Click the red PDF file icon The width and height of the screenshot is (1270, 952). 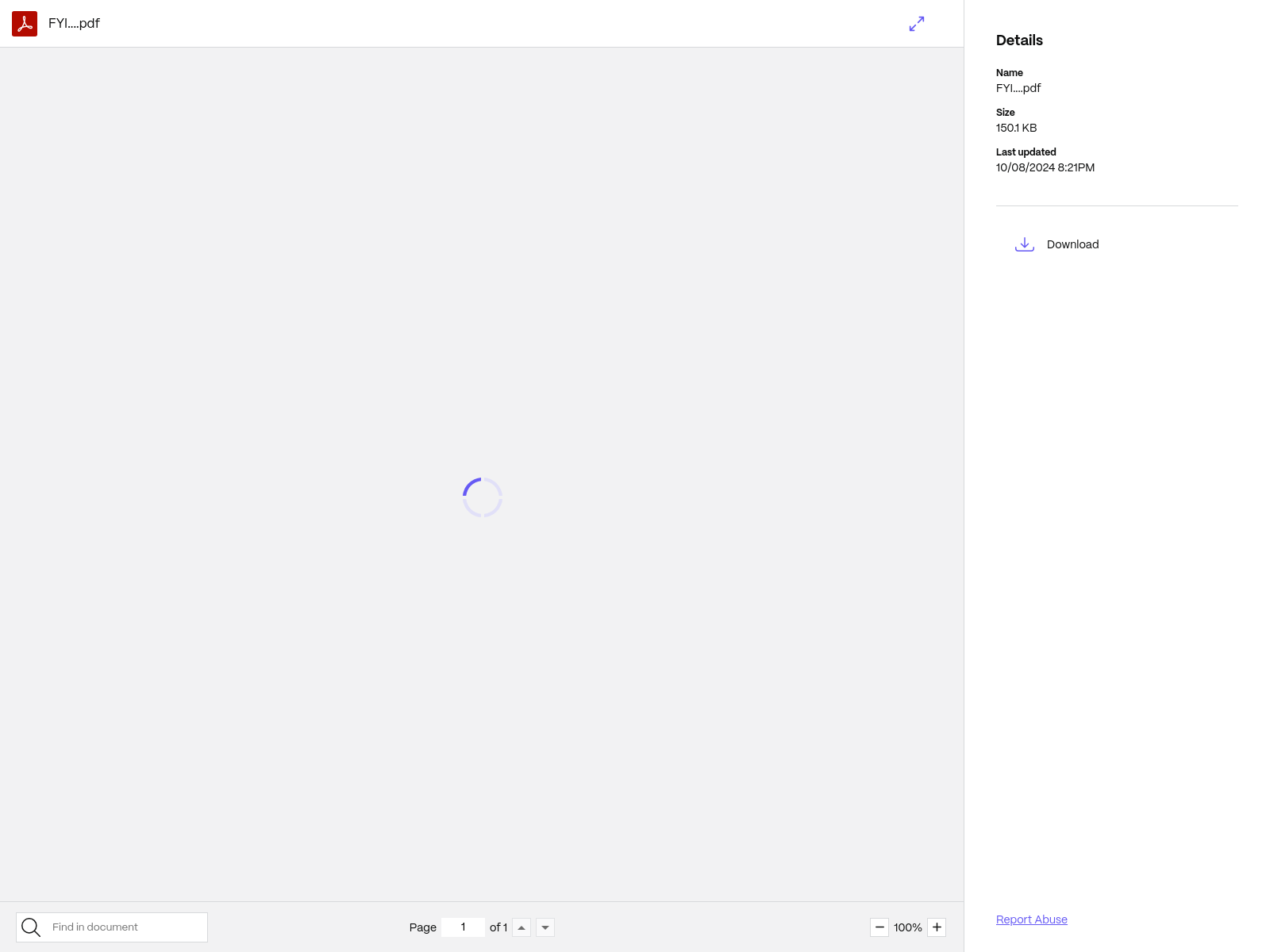25,24
